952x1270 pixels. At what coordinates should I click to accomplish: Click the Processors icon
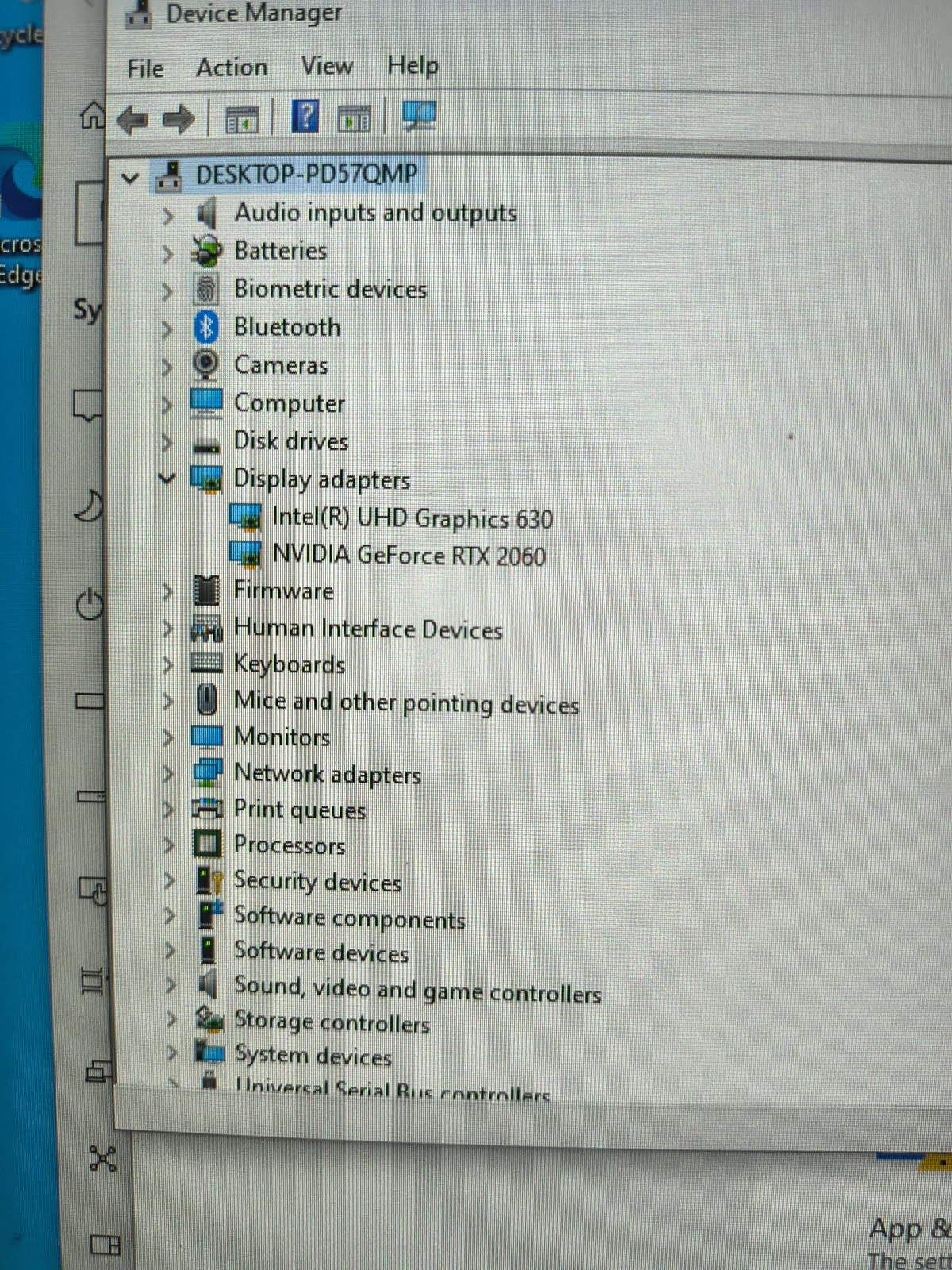point(208,844)
